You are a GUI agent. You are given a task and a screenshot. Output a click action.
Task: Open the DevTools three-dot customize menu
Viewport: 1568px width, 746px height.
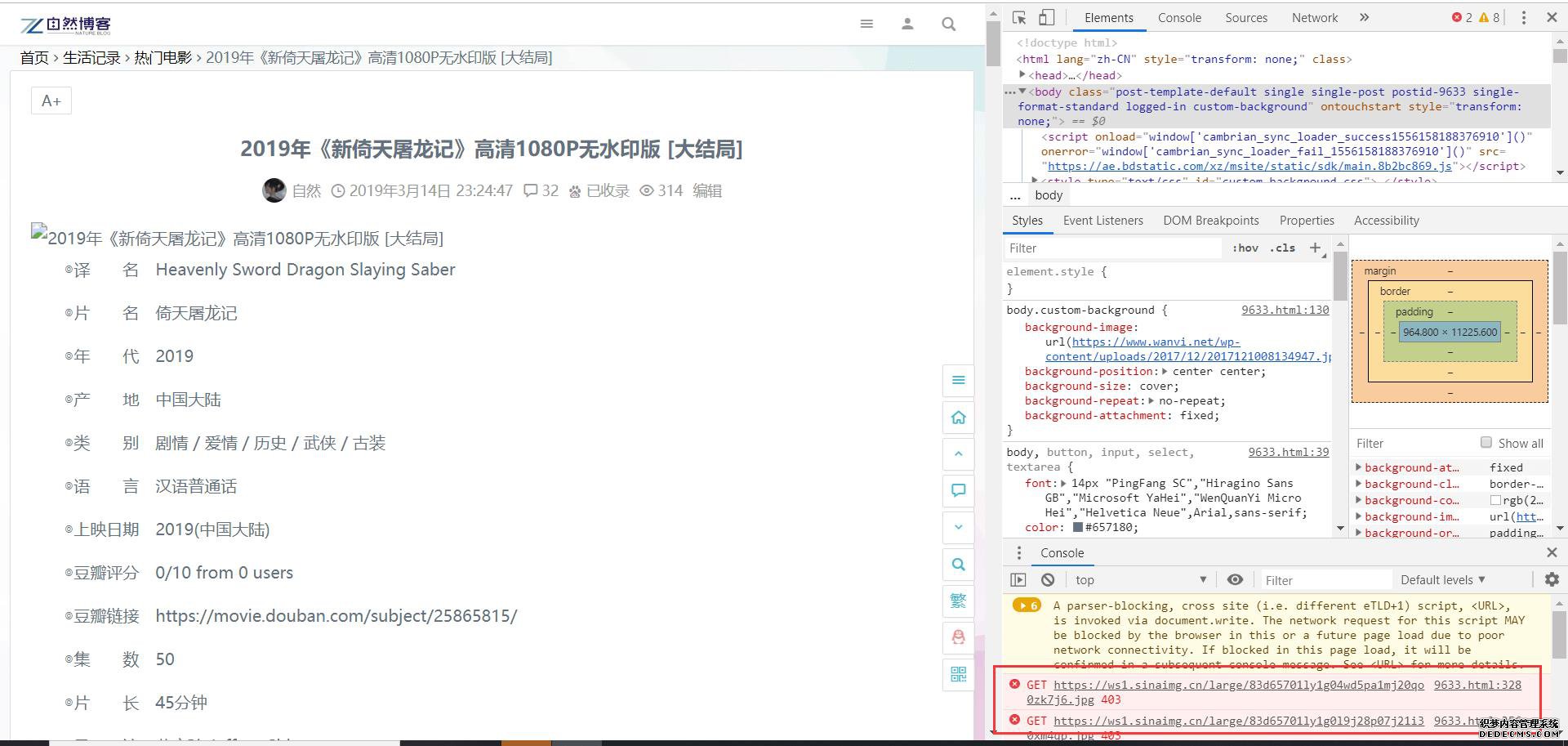click(1523, 17)
